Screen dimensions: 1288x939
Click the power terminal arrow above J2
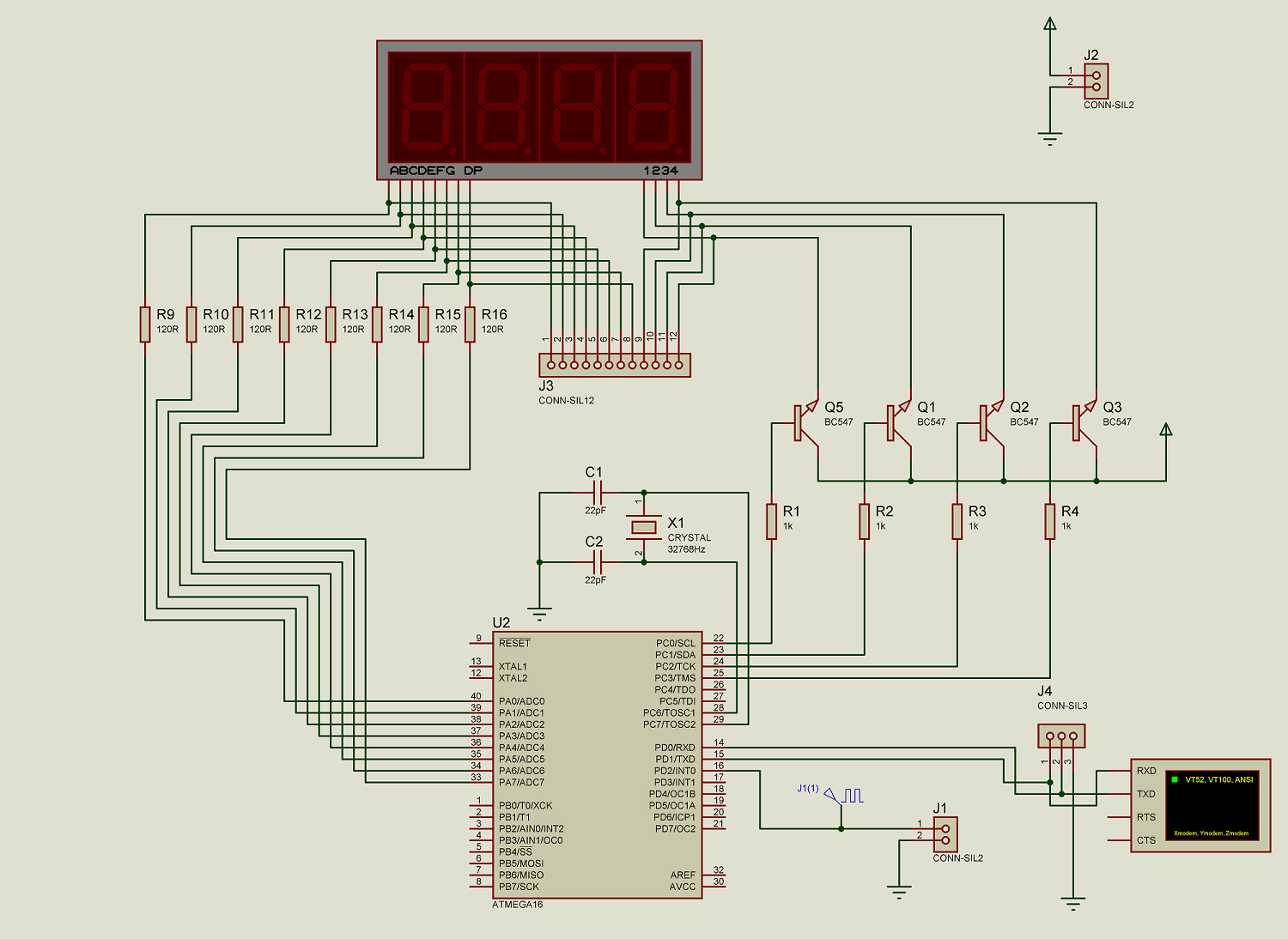click(1050, 23)
